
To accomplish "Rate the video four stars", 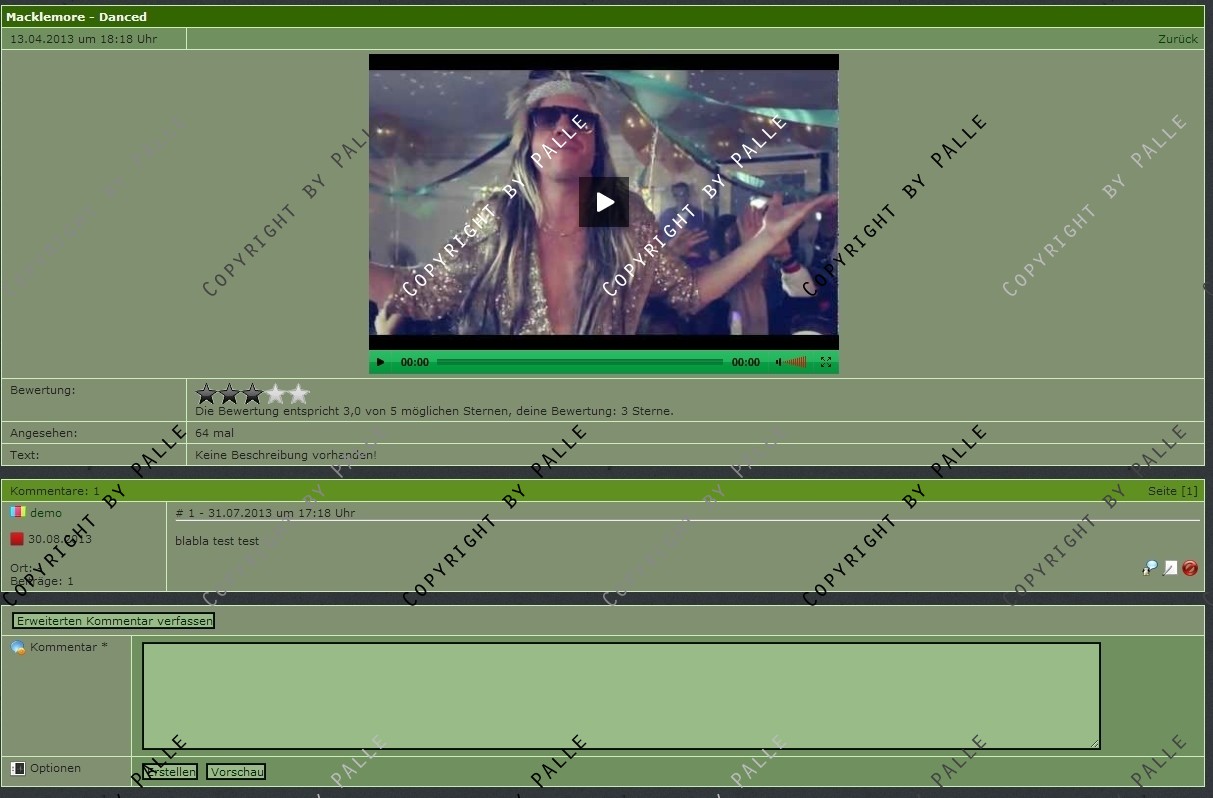I will 276,394.
